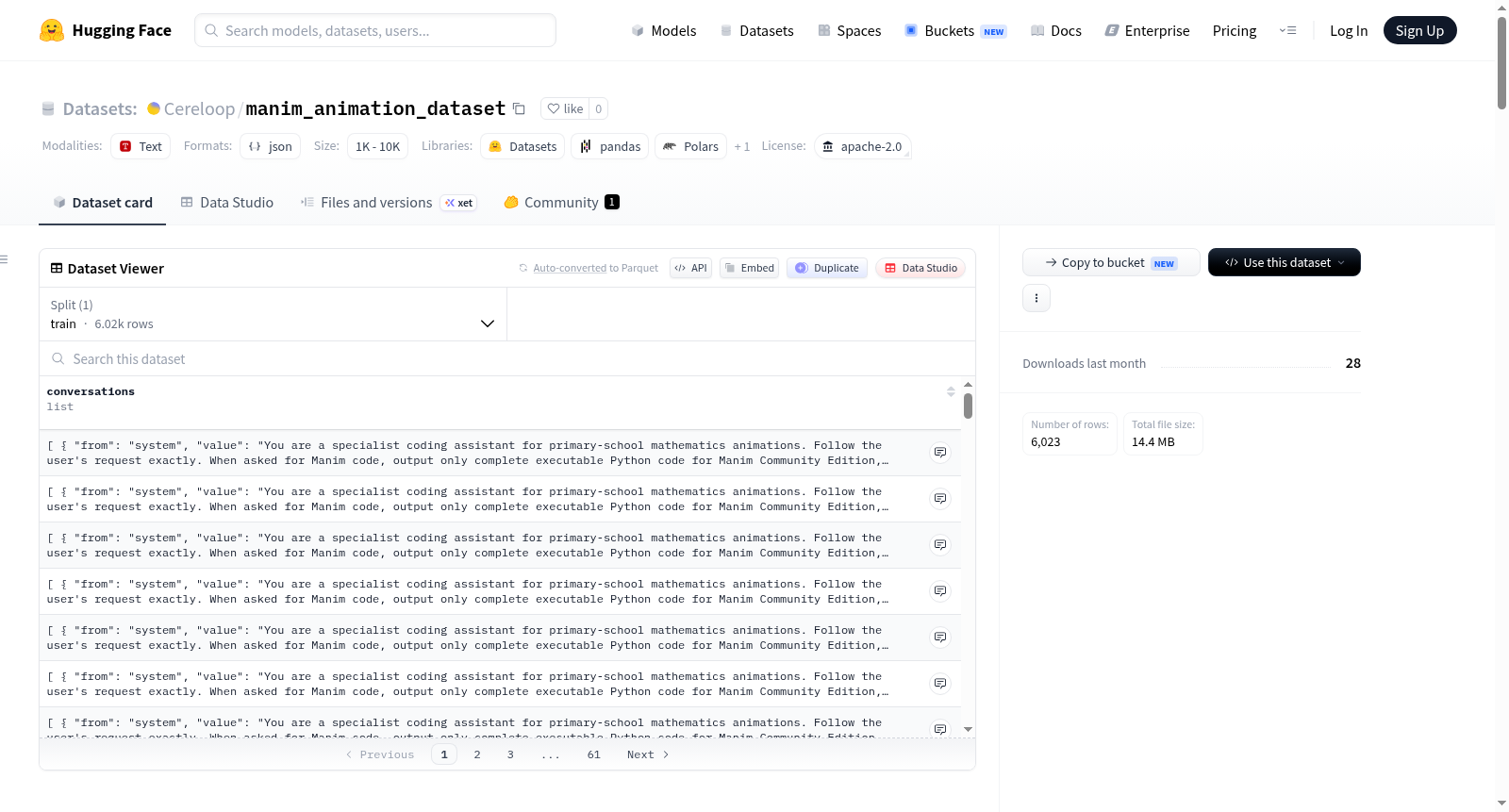Screen dimensions: 1509x812
Task: Click the magnifier icon in top search
Action: (211, 30)
